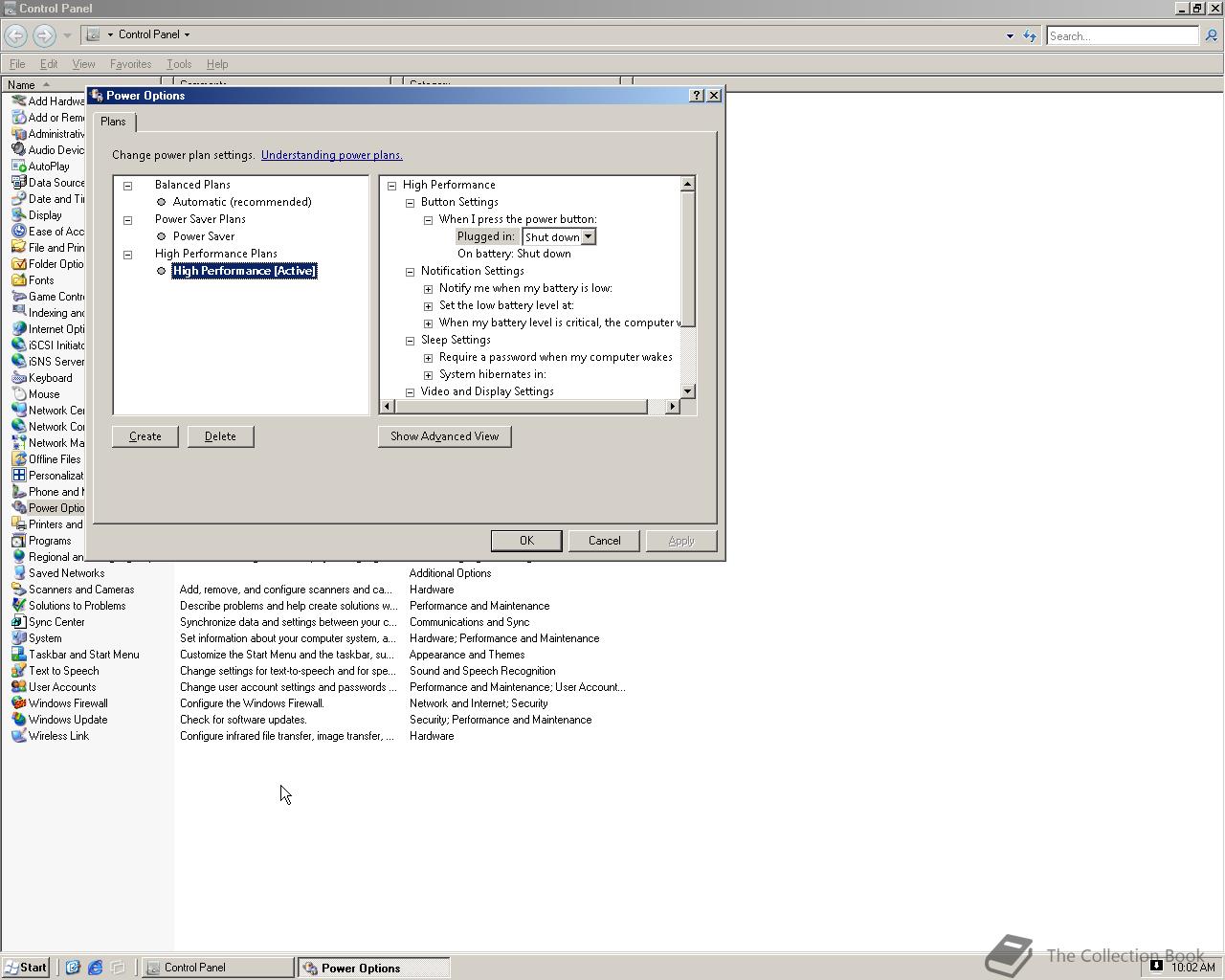Collapse the High Performance Plans group

coord(127,255)
